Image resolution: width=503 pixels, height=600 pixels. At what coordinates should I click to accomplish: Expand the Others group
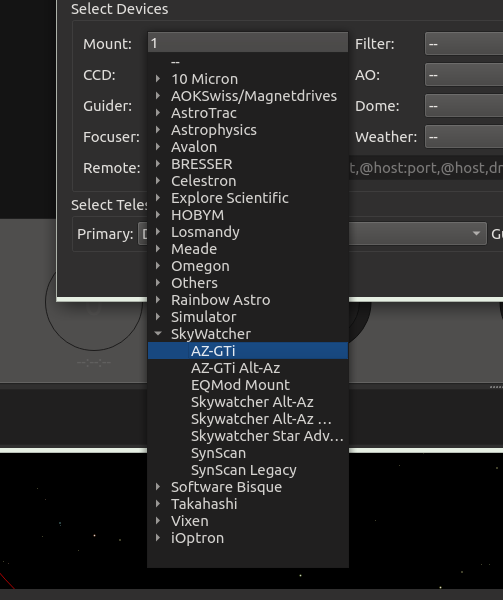pos(158,283)
